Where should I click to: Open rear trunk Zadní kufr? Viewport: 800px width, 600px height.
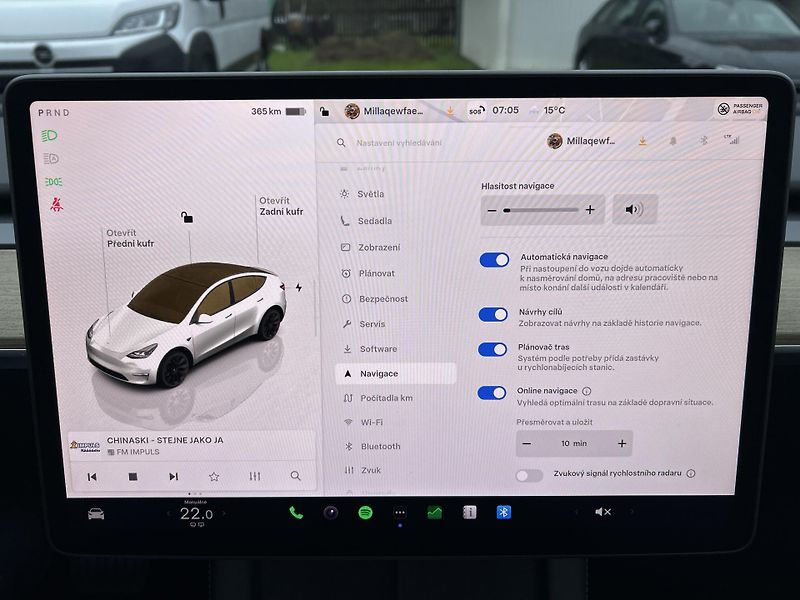click(x=281, y=206)
